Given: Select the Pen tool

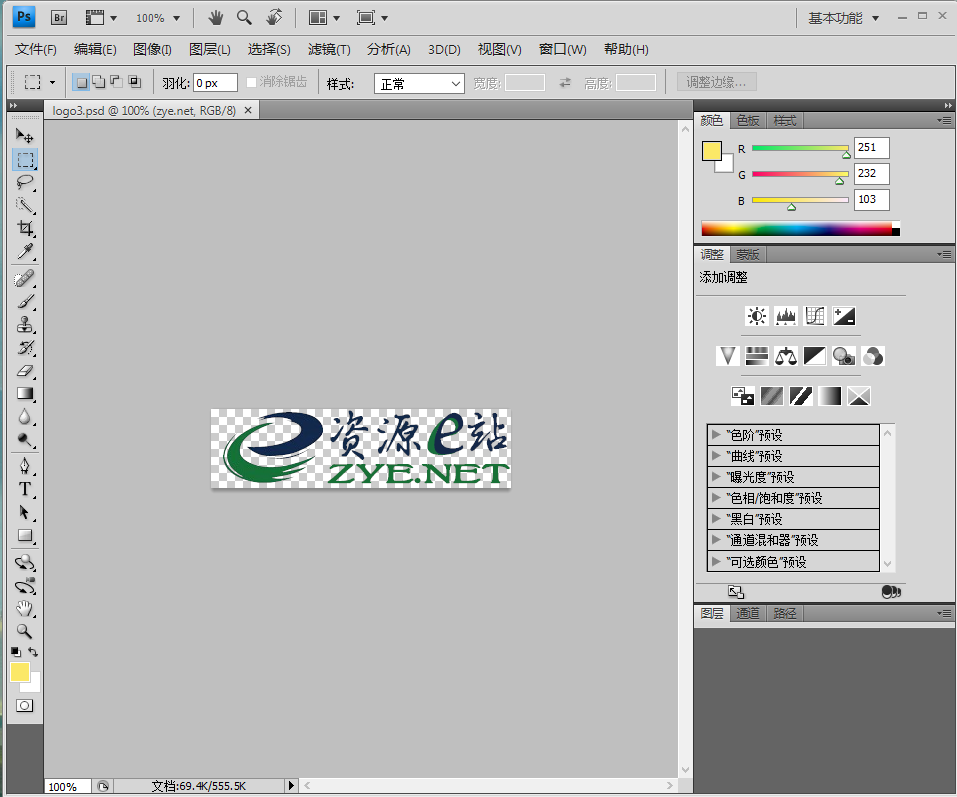Looking at the screenshot, I should click(x=24, y=466).
